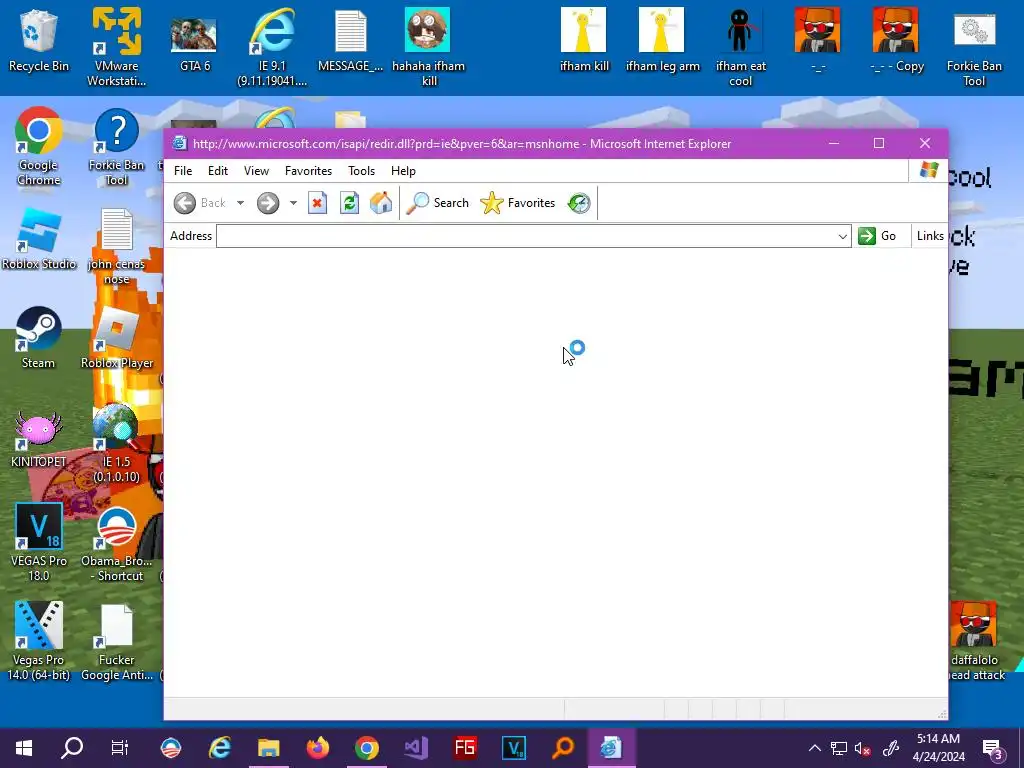Open the File menu

pyautogui.click(x=183, y=171)
